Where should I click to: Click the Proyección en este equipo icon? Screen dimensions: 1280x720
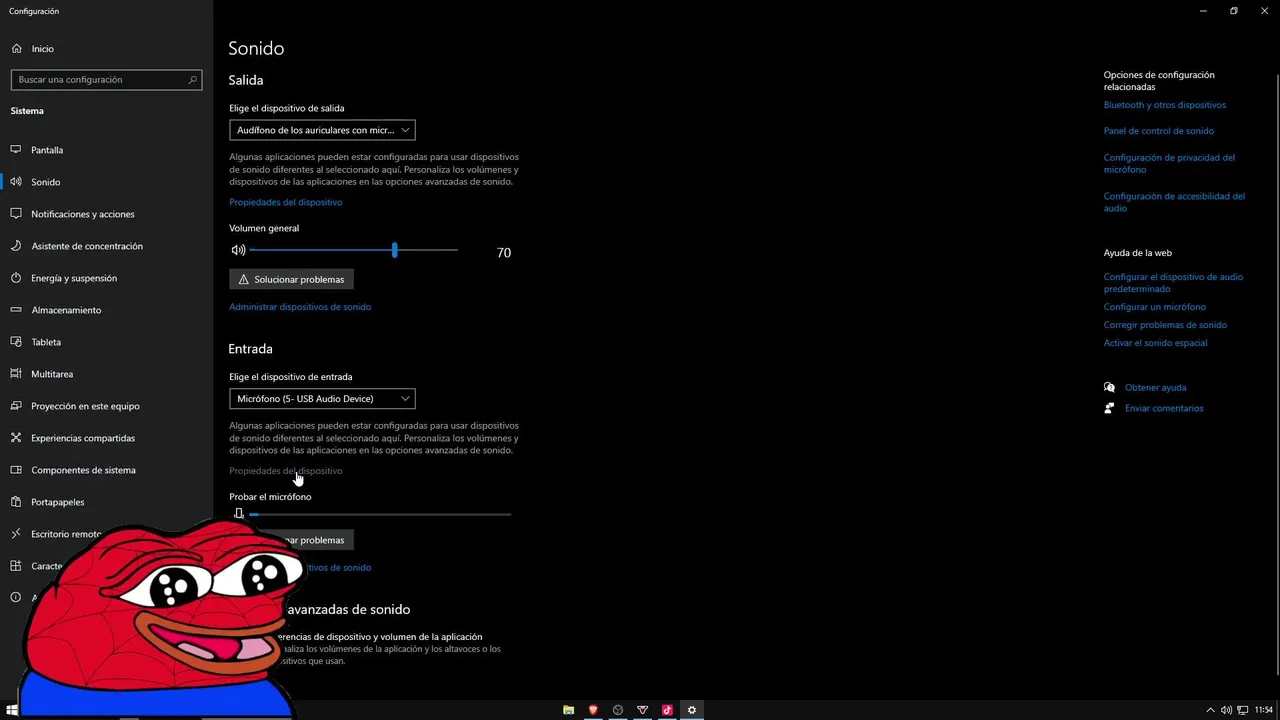pos(16,406)
